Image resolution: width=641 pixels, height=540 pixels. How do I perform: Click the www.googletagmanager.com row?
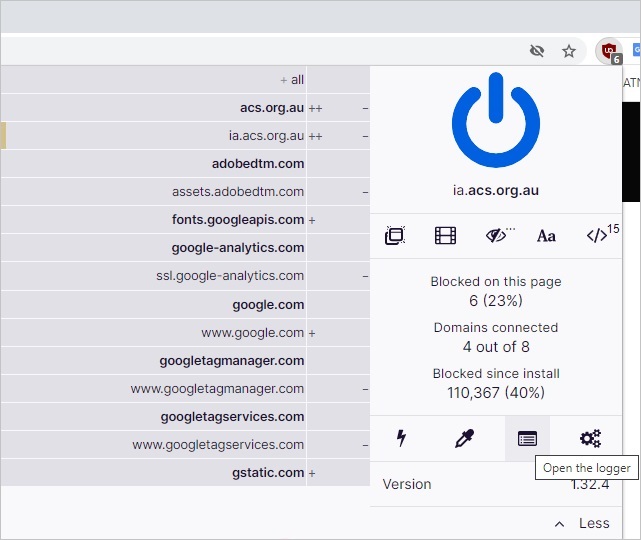click(x=217, y=388)
